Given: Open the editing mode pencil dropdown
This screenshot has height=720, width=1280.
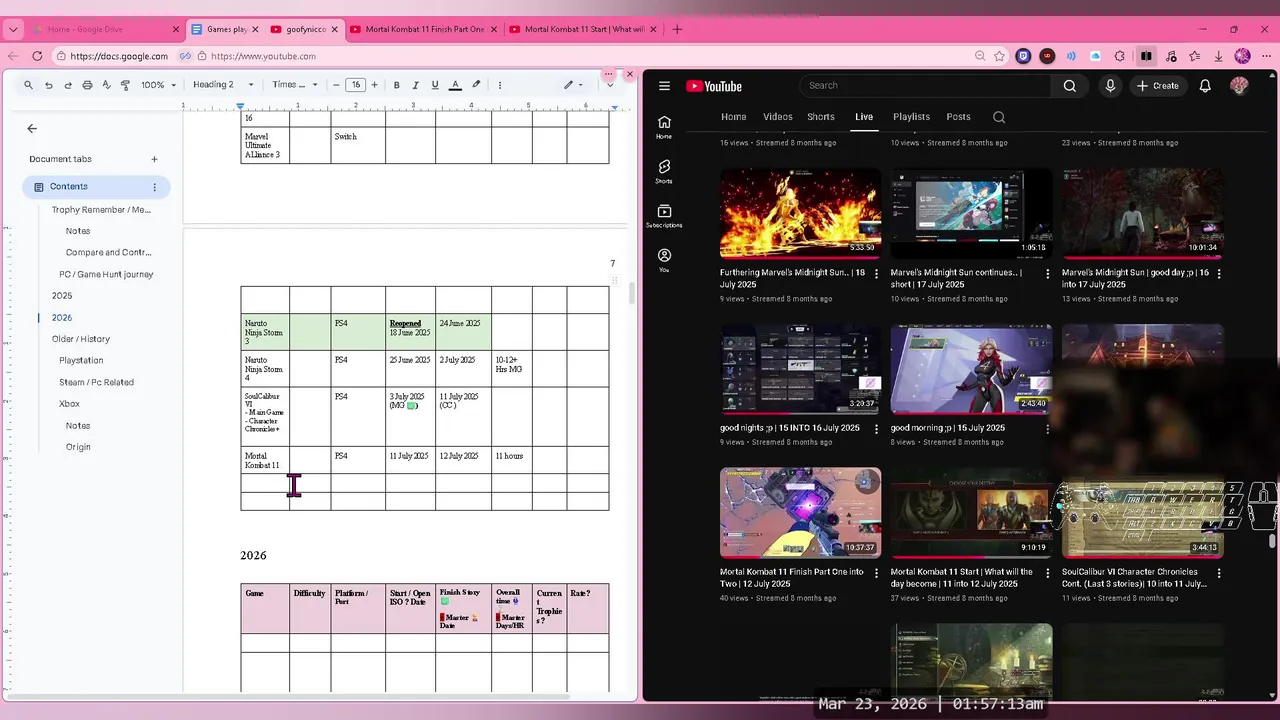Looking at the screenshot, I should tap(573, 85).
